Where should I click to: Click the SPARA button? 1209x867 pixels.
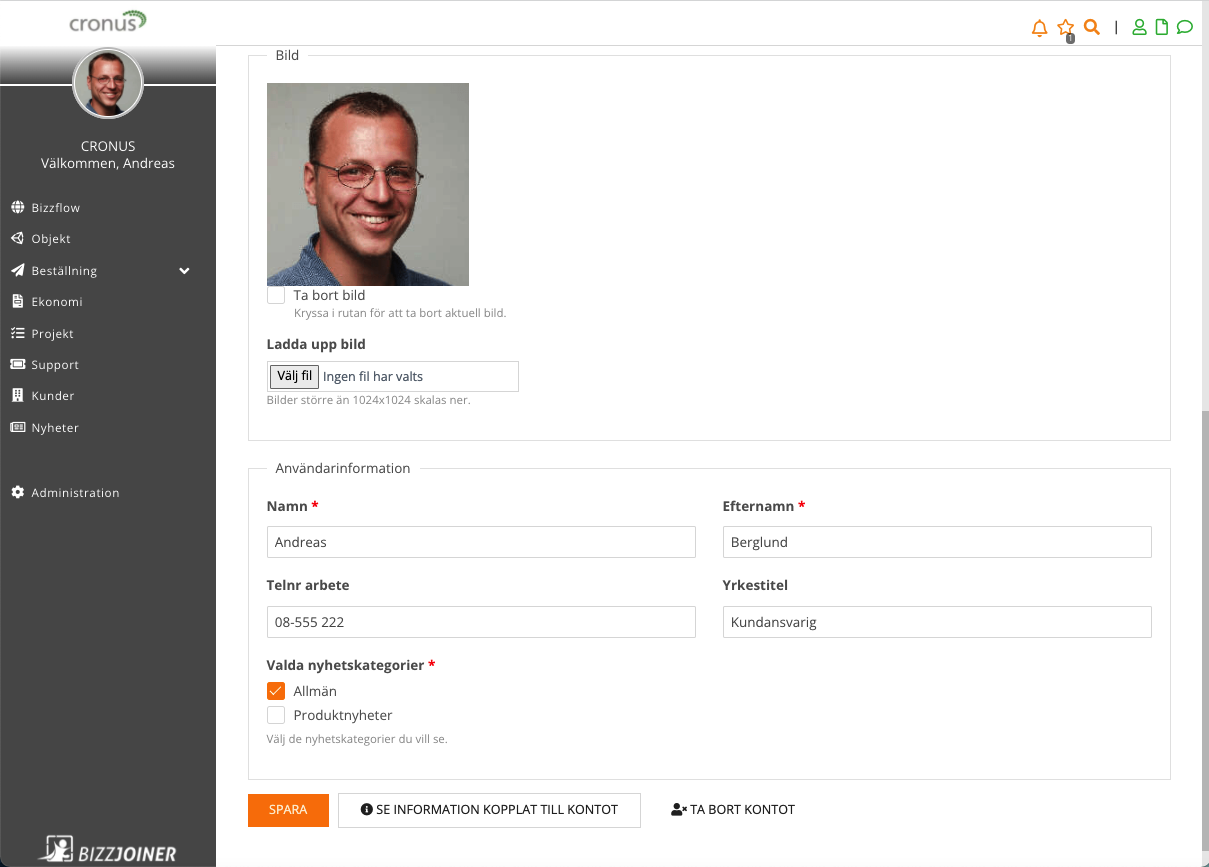[x=288, y=810]
